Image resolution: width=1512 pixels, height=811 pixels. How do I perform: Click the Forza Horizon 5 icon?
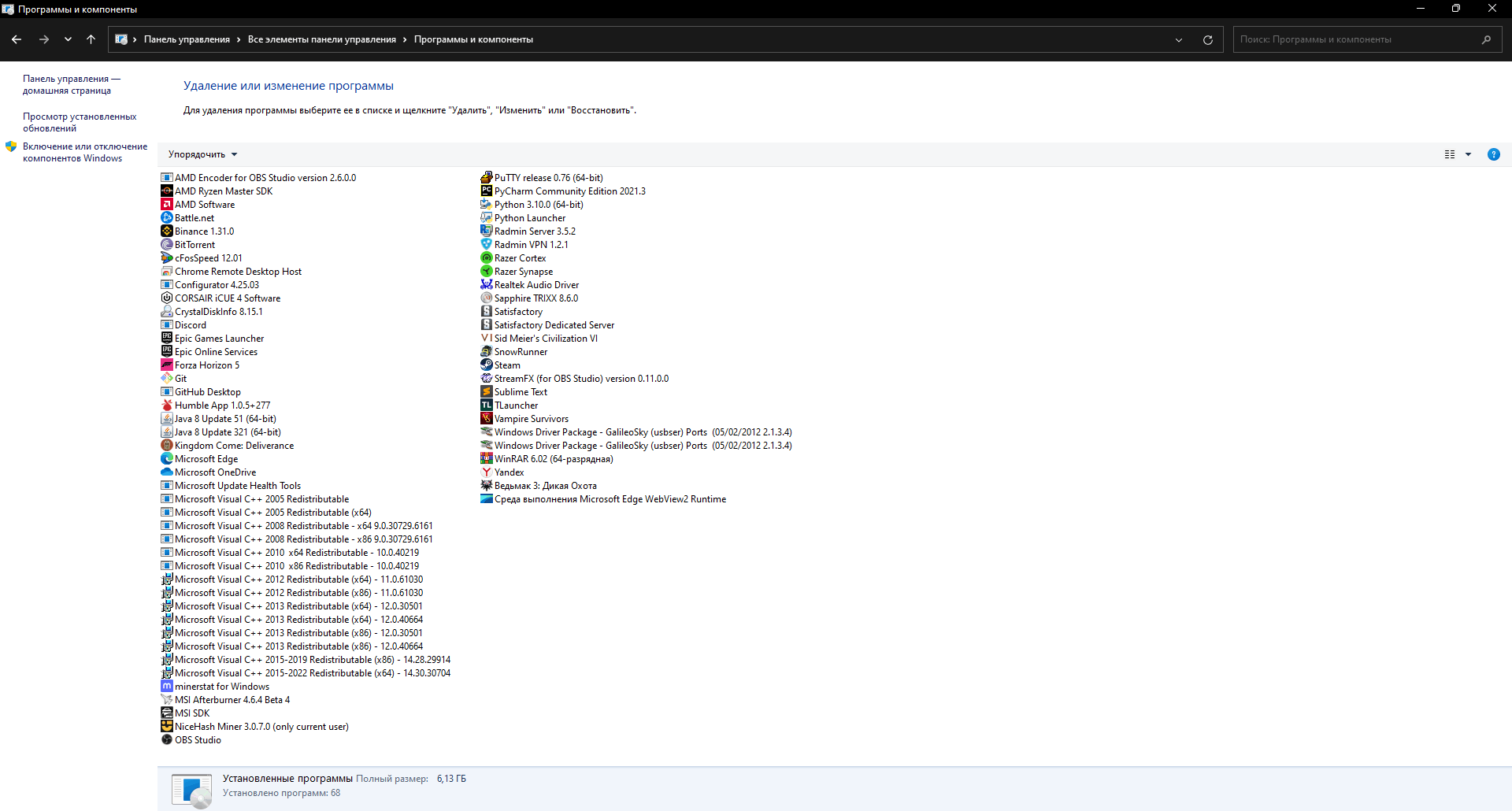pyautogui.click(x=166, y=365)
